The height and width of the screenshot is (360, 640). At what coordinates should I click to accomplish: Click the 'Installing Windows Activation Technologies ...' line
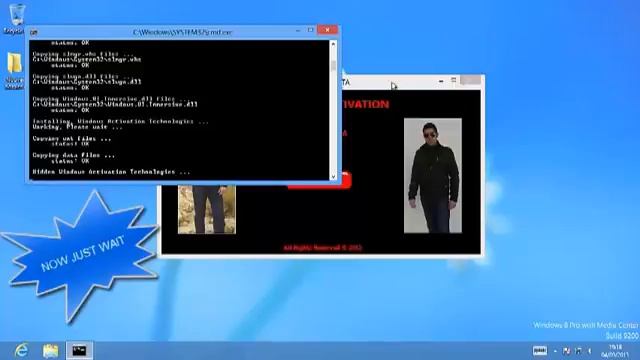click(x=120, y=121)
